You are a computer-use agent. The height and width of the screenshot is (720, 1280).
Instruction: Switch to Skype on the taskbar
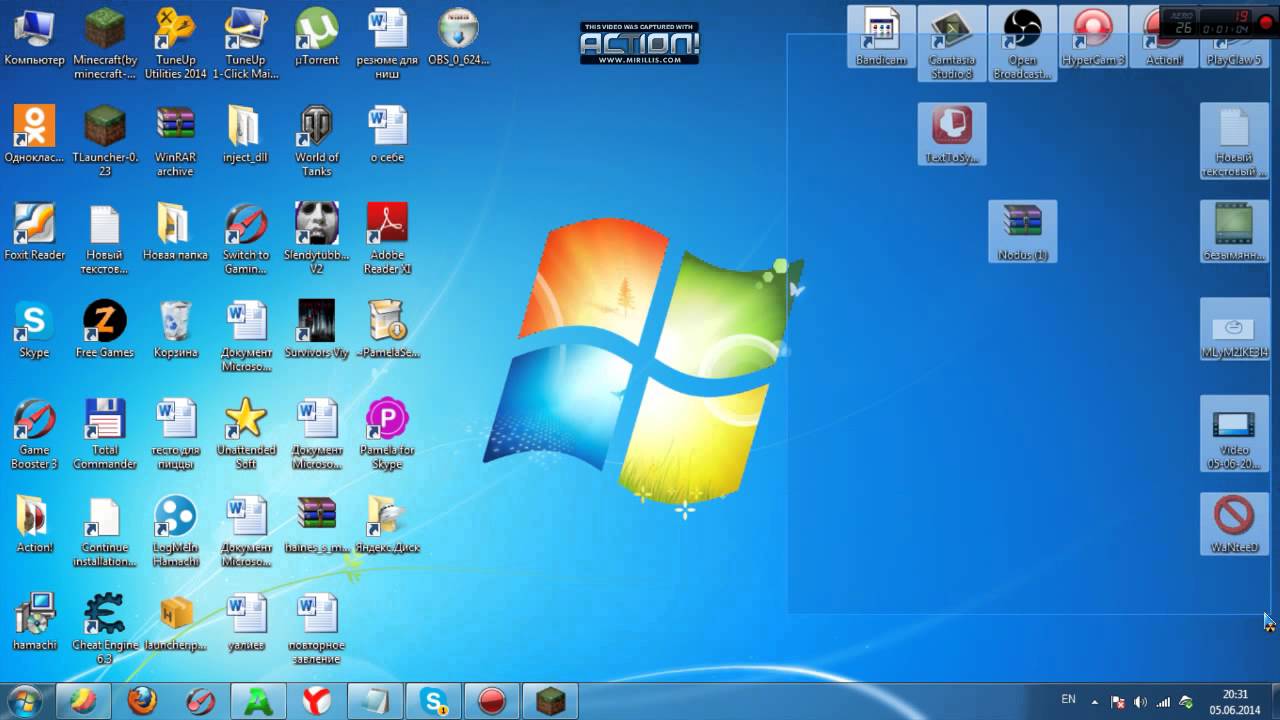coord(434,701)
